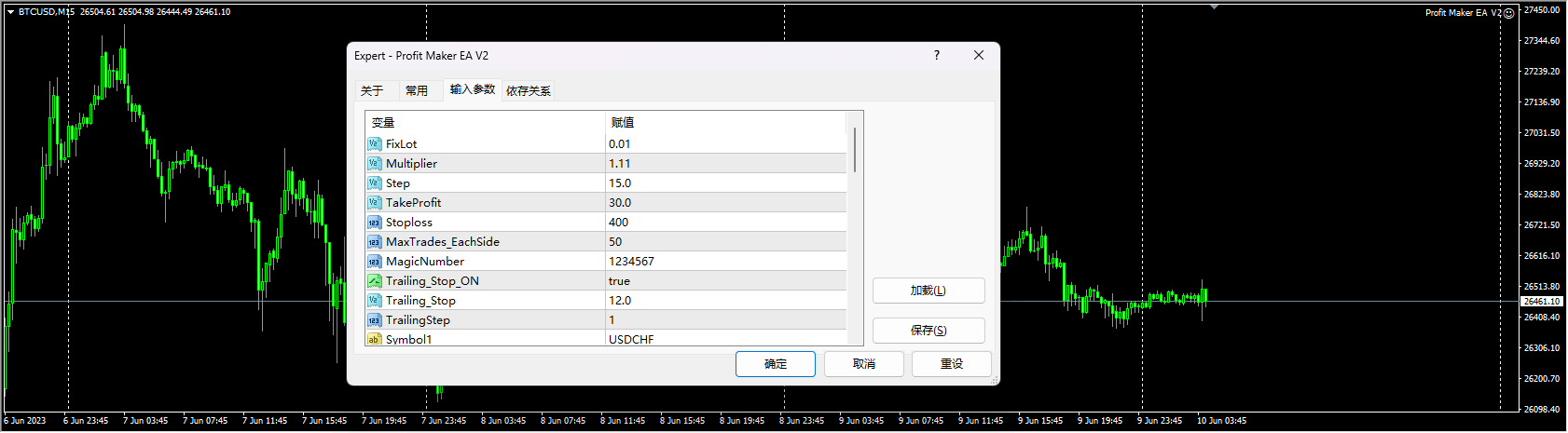
Task: Click the Symbol1 string type icon
Action: point(374,340)
